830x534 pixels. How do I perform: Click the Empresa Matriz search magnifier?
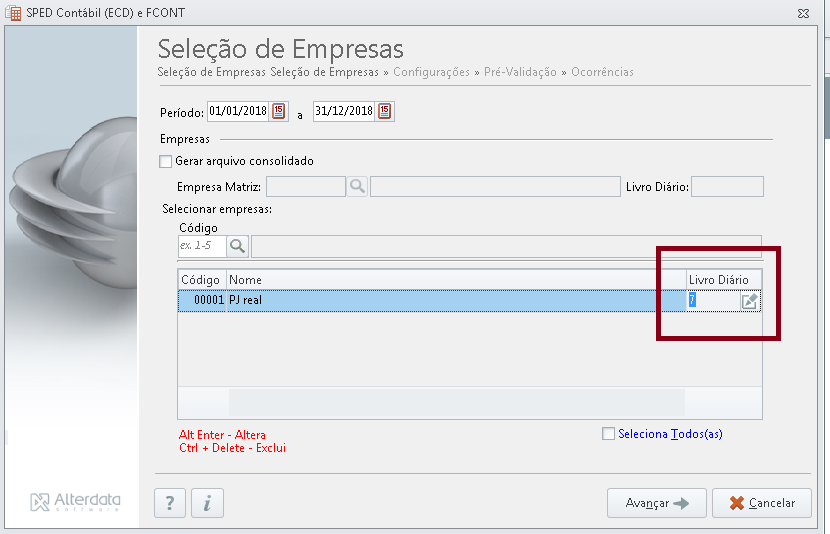point(357,186)
